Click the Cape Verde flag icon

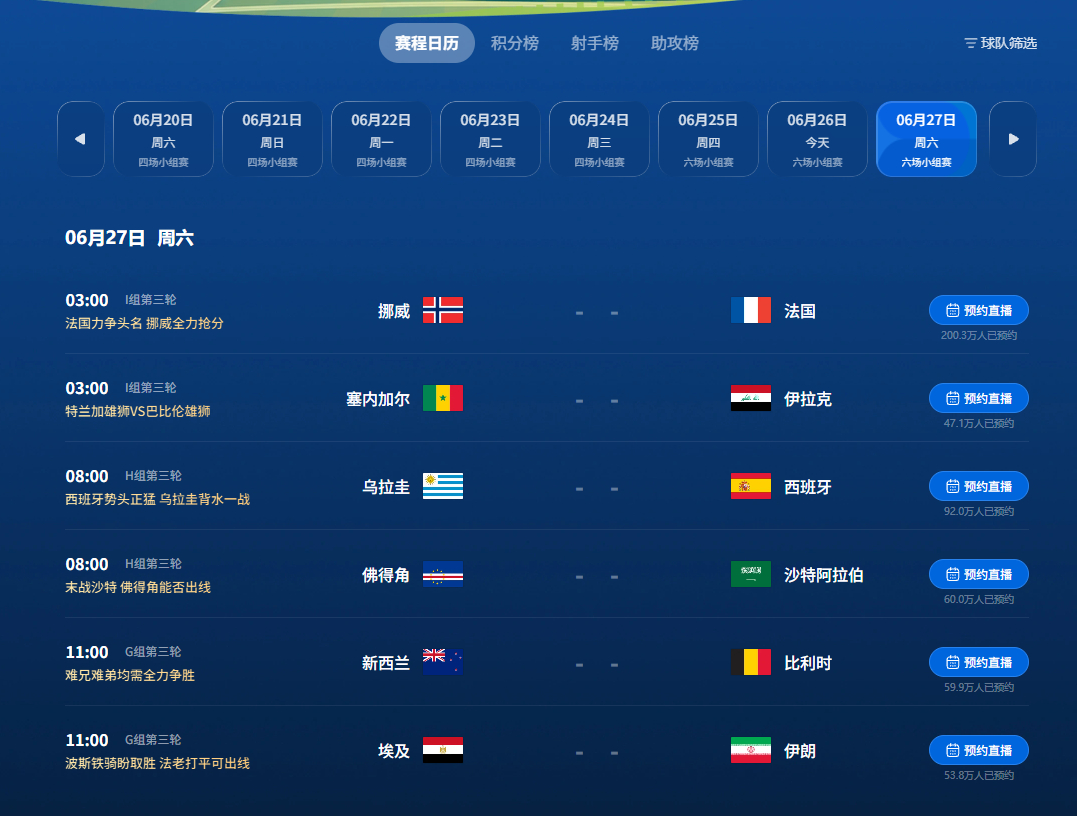(x=442, y=574)
